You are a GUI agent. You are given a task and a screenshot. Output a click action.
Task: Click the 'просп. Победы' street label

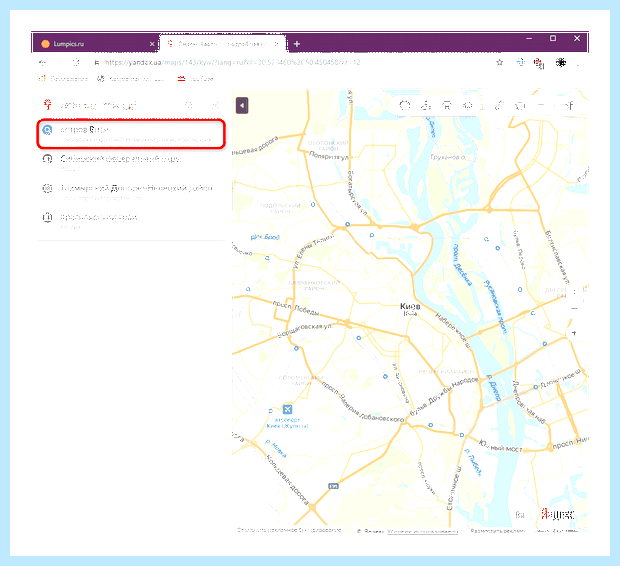pos(296,308)
